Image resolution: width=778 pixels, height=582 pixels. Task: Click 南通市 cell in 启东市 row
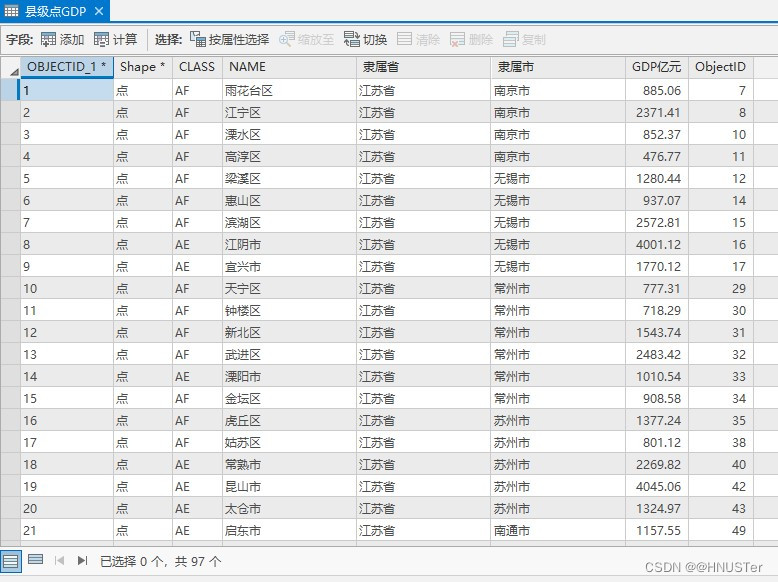558,530
